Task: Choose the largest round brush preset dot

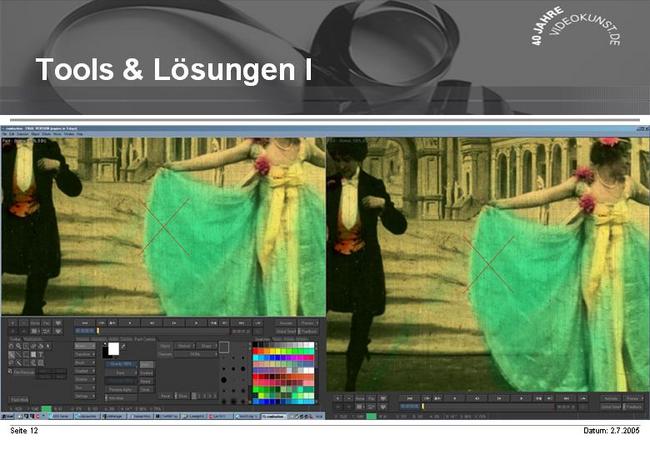Action: 224,380
